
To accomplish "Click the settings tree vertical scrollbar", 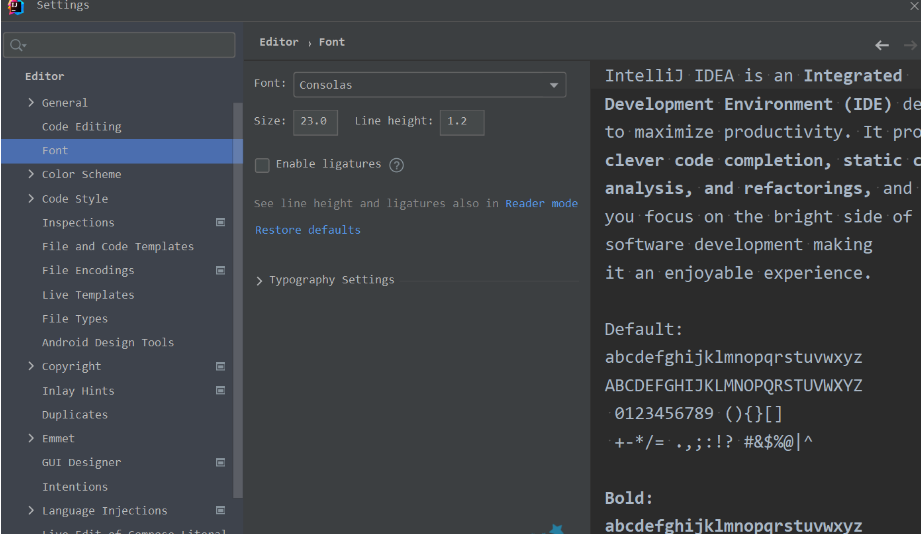I will coord(237,300).
